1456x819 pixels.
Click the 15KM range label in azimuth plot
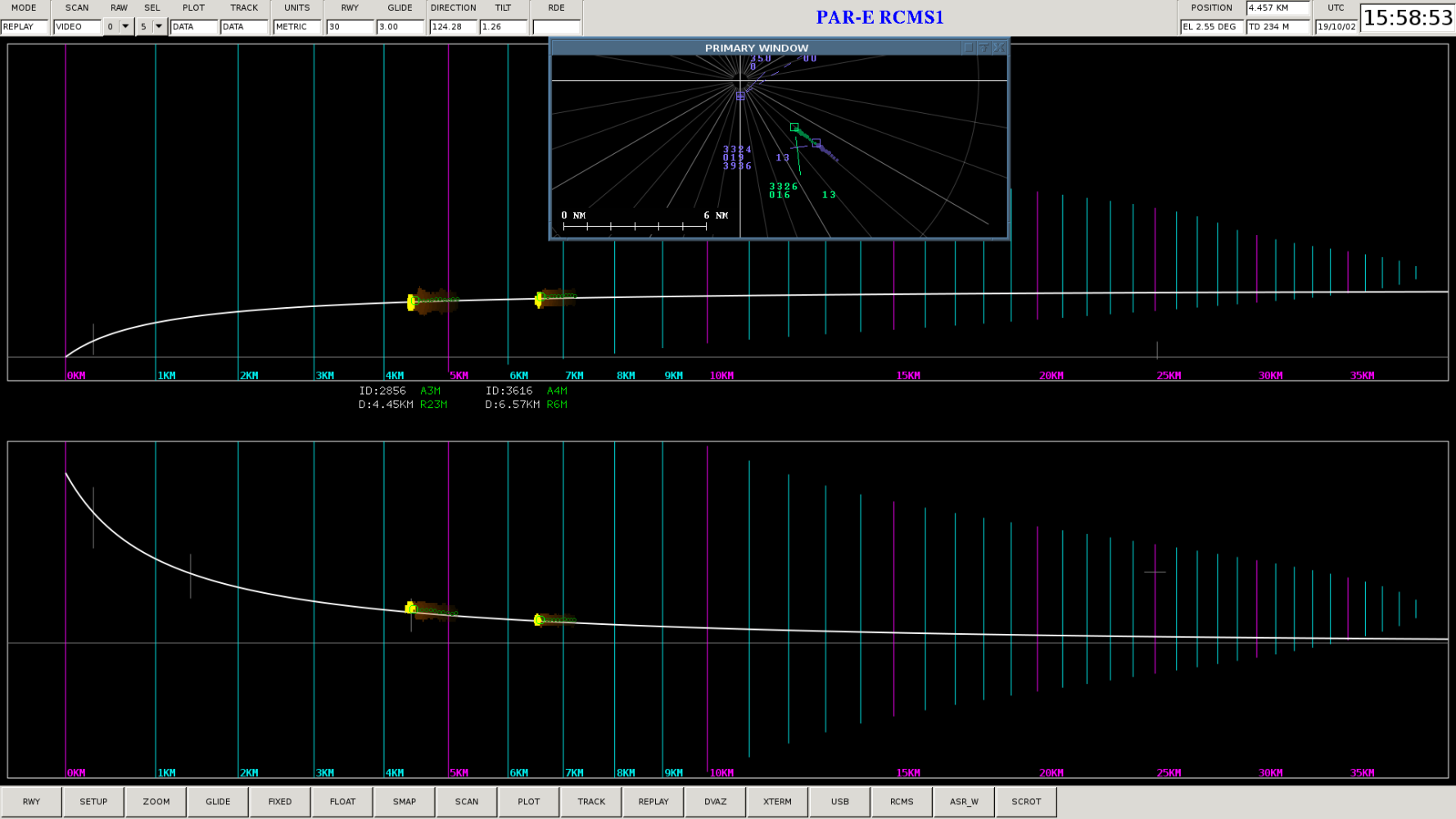pos(908,773)
